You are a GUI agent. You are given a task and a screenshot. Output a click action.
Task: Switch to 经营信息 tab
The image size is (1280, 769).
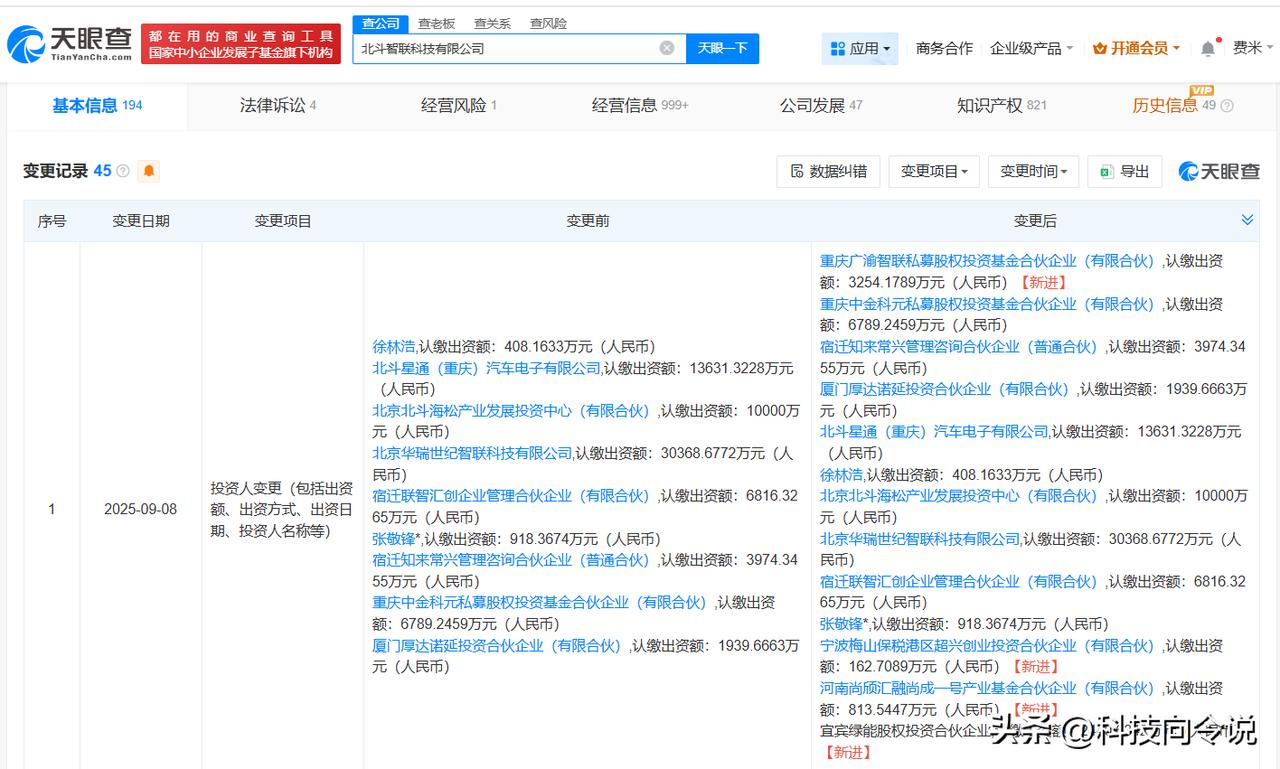(640, 105)
